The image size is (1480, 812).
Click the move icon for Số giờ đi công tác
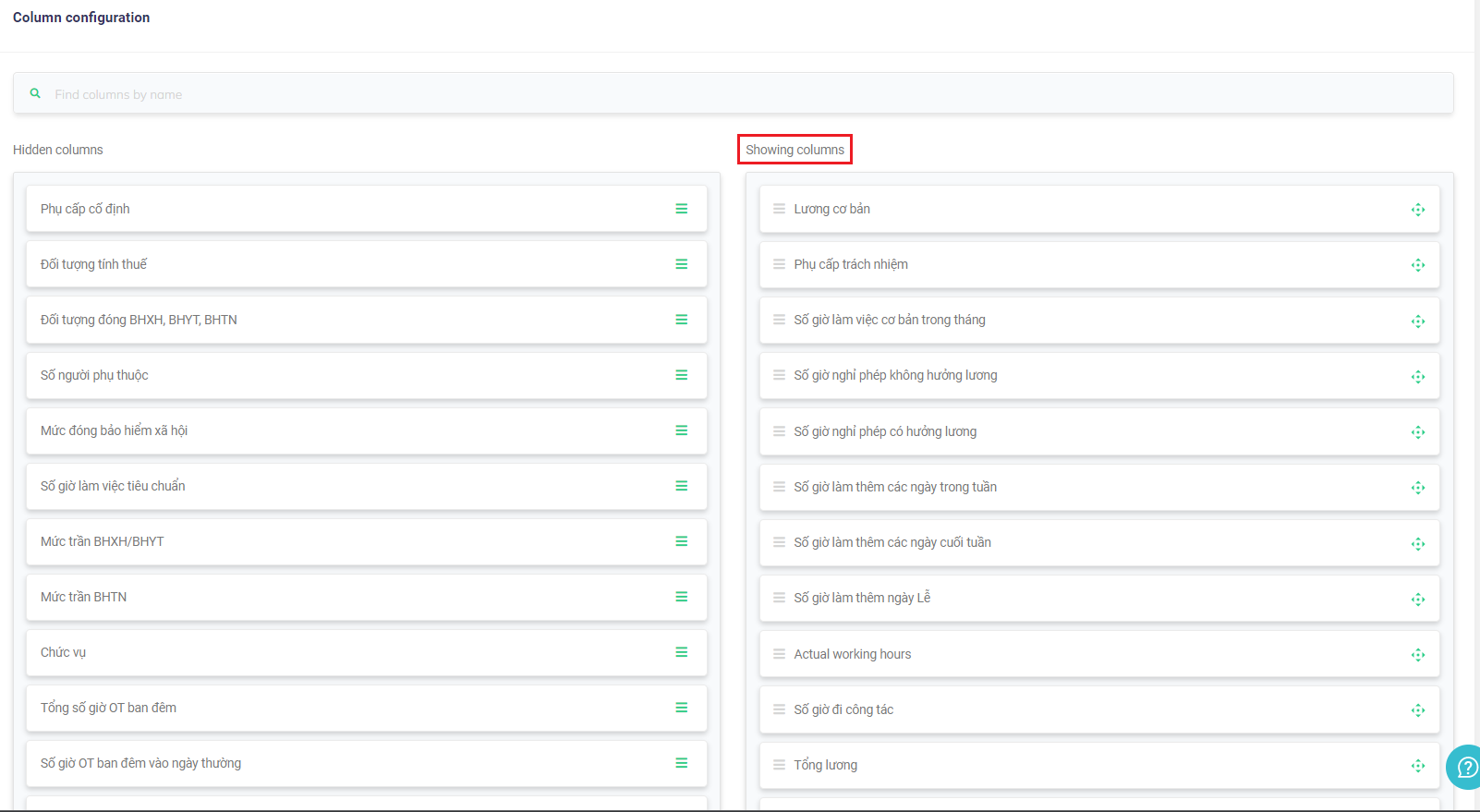(x=1418, y=710)
